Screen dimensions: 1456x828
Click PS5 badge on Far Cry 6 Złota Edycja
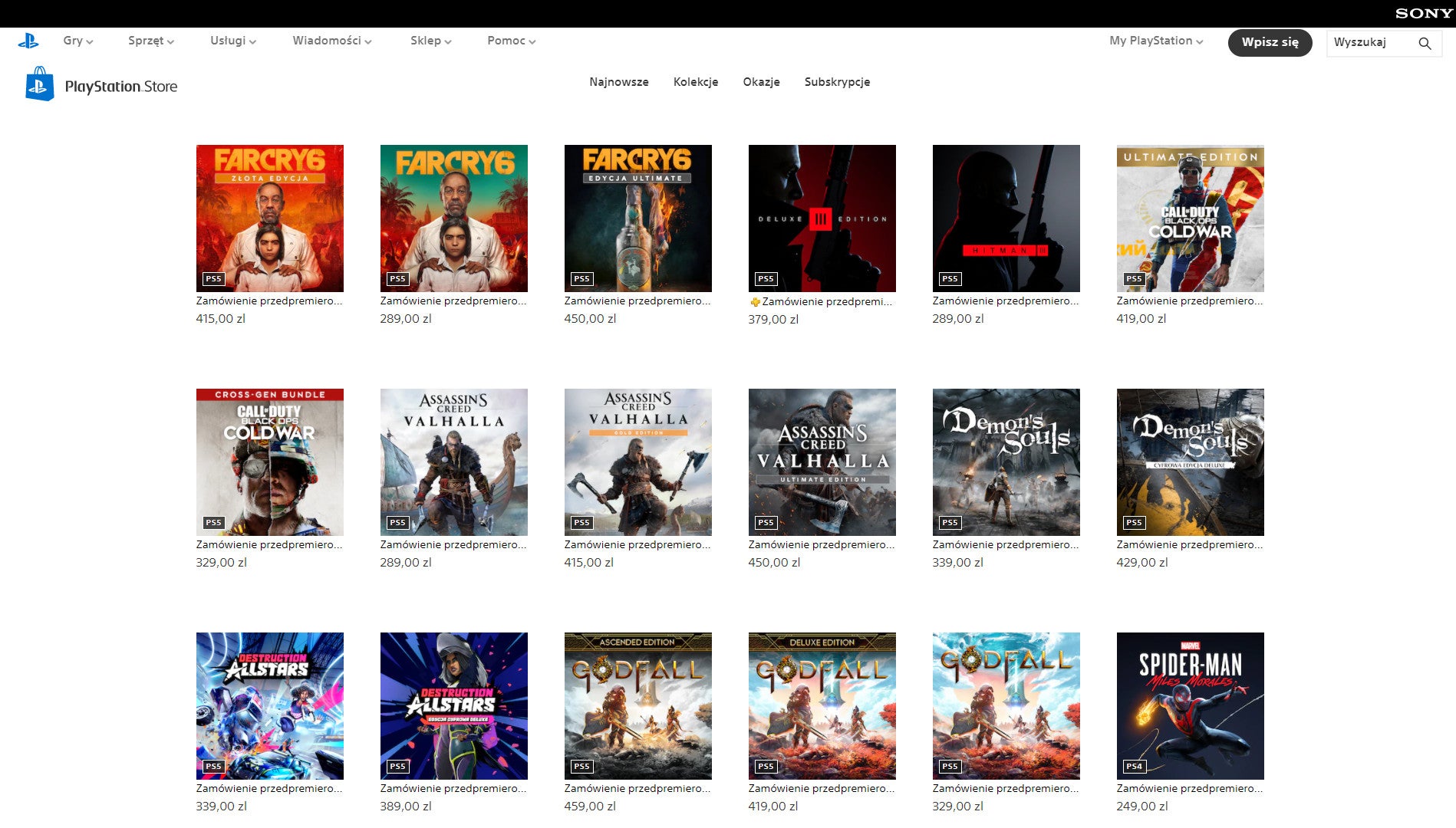coord(213,279)
